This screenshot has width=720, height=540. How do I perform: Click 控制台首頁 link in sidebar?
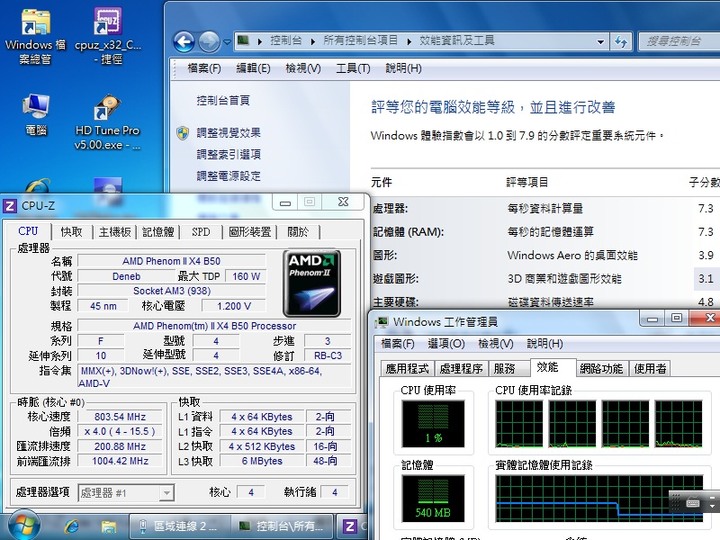click(x=223, y=100)
